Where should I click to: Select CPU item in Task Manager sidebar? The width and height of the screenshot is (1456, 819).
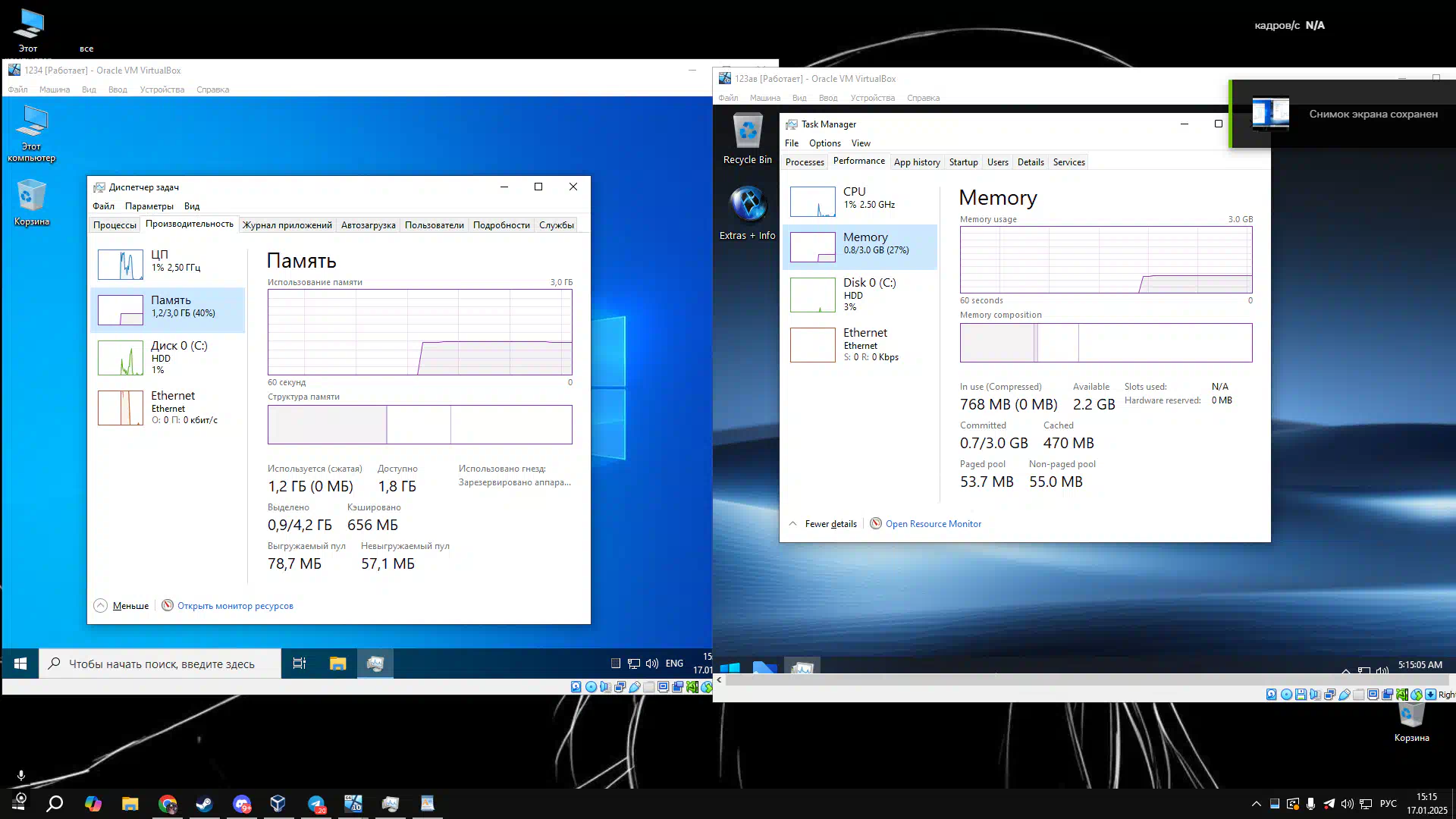pos(860,201)
